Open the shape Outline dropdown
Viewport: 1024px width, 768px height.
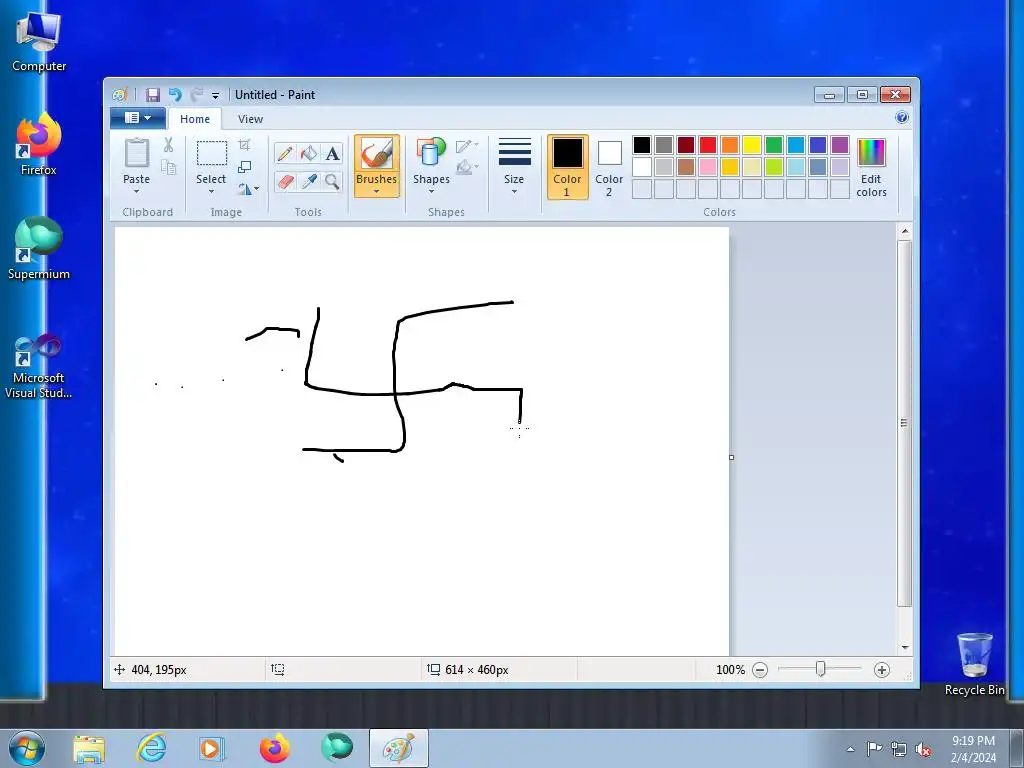[x=467, y=146]
